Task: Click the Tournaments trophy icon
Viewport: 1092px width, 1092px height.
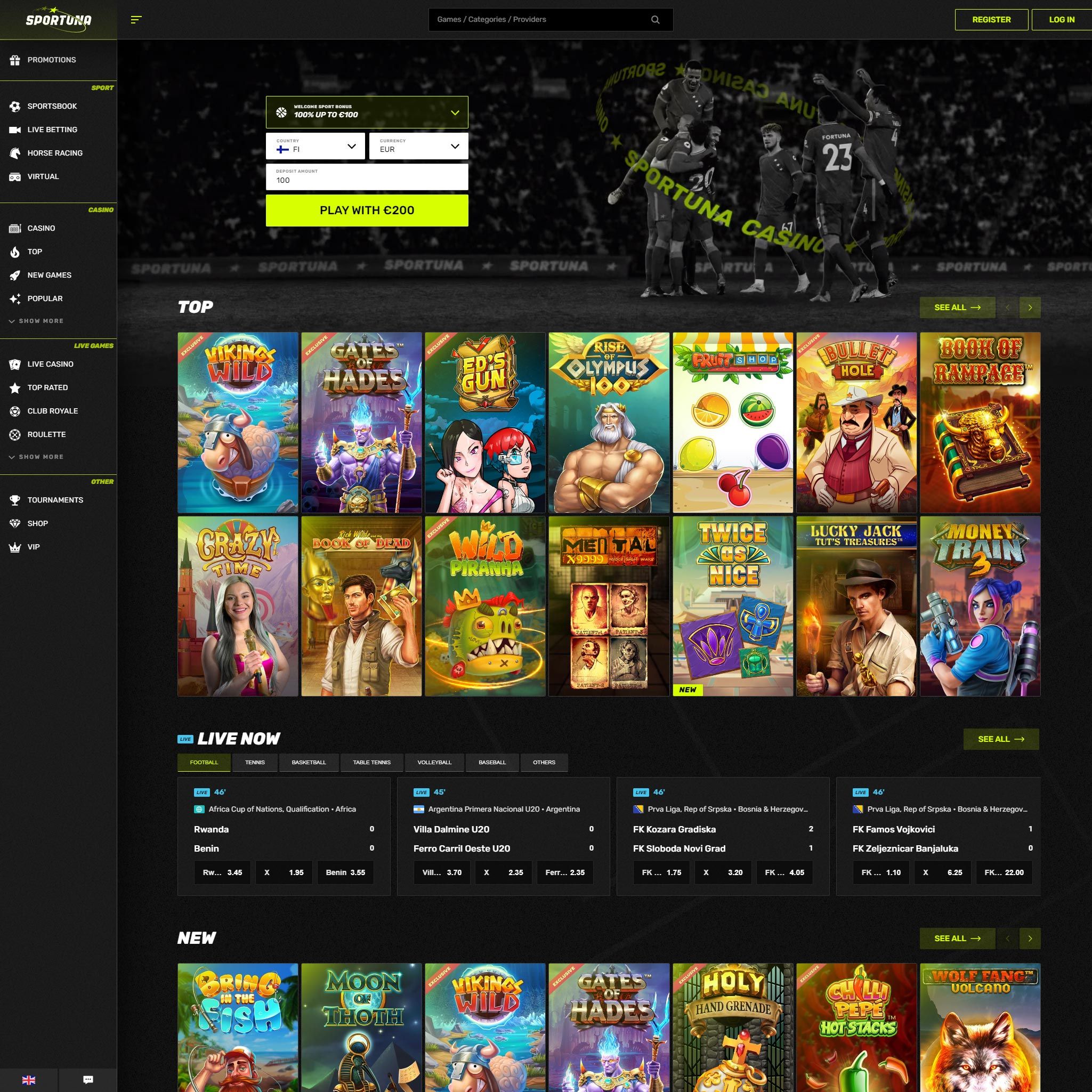Action: pos(15,500)
